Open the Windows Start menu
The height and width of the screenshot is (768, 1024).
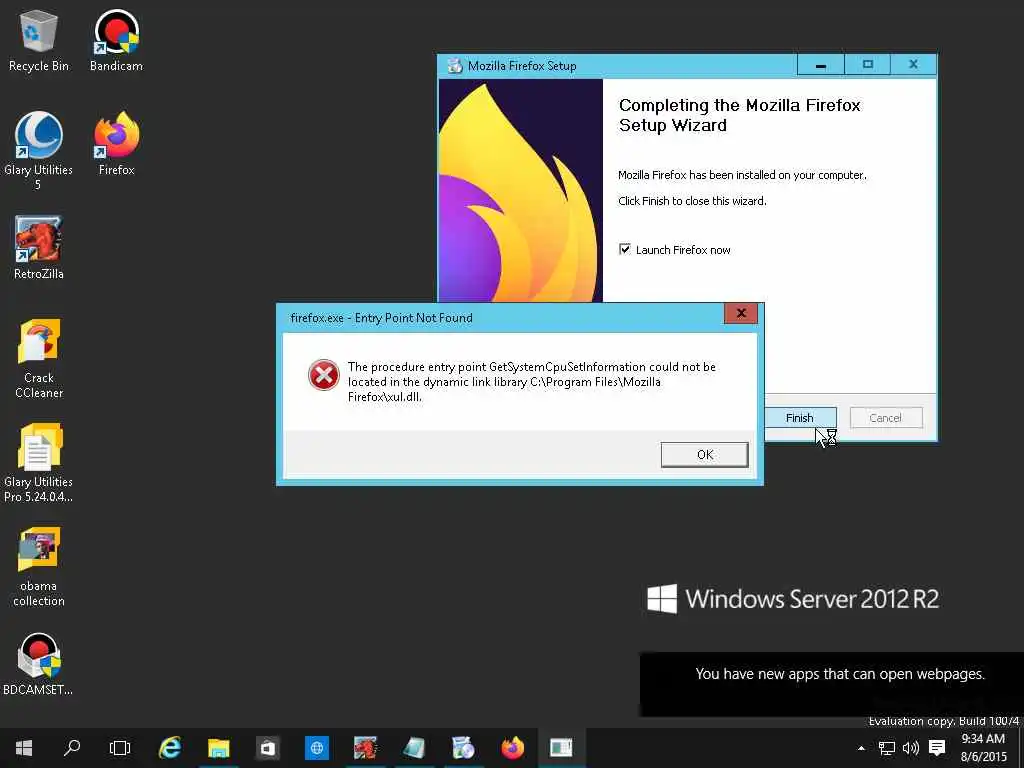point(24,748)
